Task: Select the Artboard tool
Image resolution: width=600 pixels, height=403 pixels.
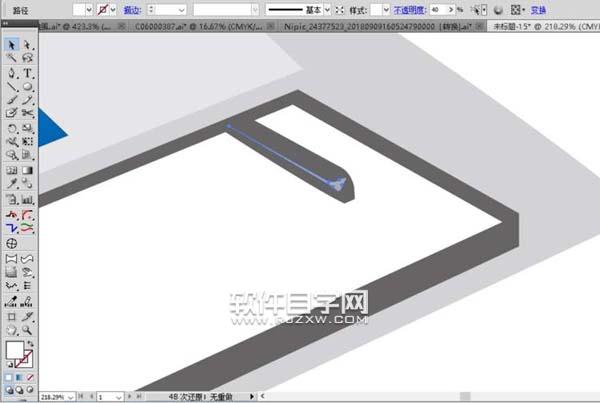Action: pos(11,317)
